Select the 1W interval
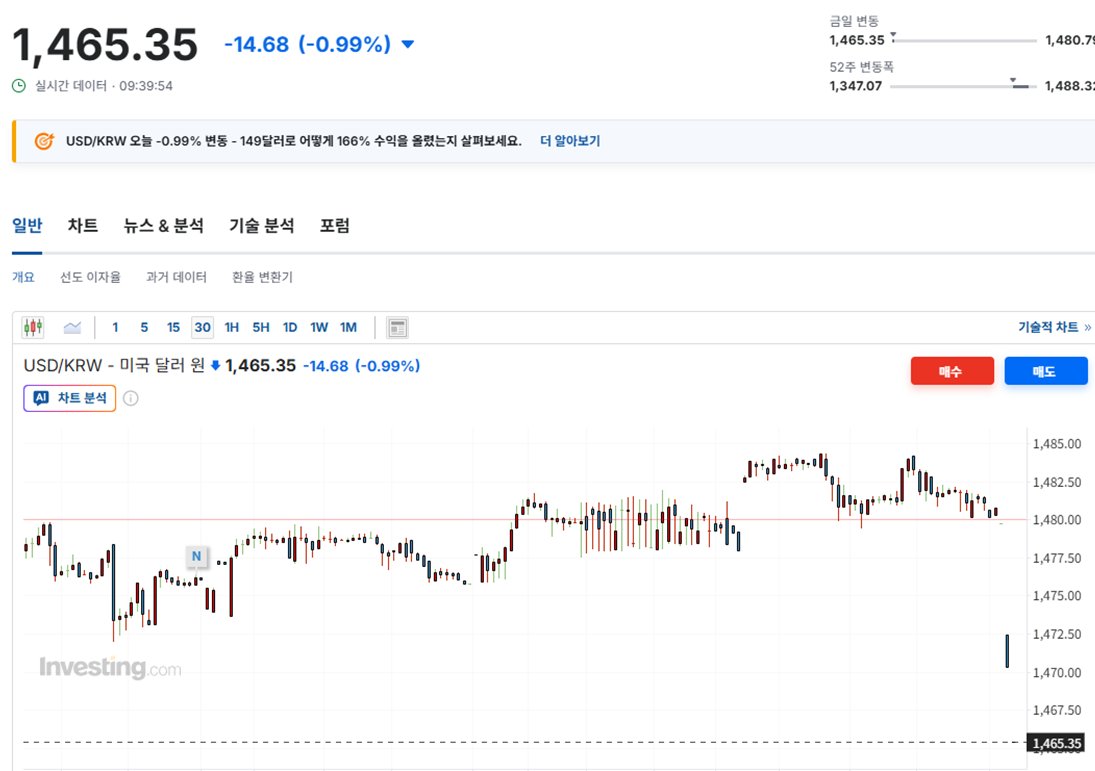 (x=319, y=328)
